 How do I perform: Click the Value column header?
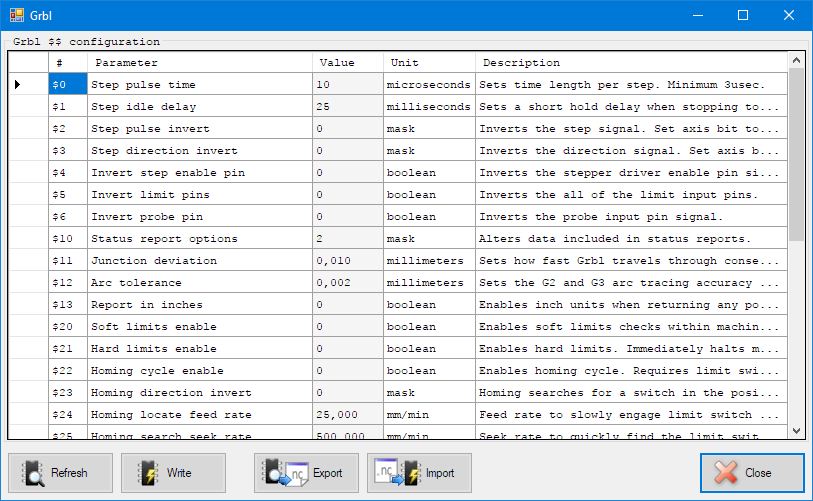coord(347,63)
